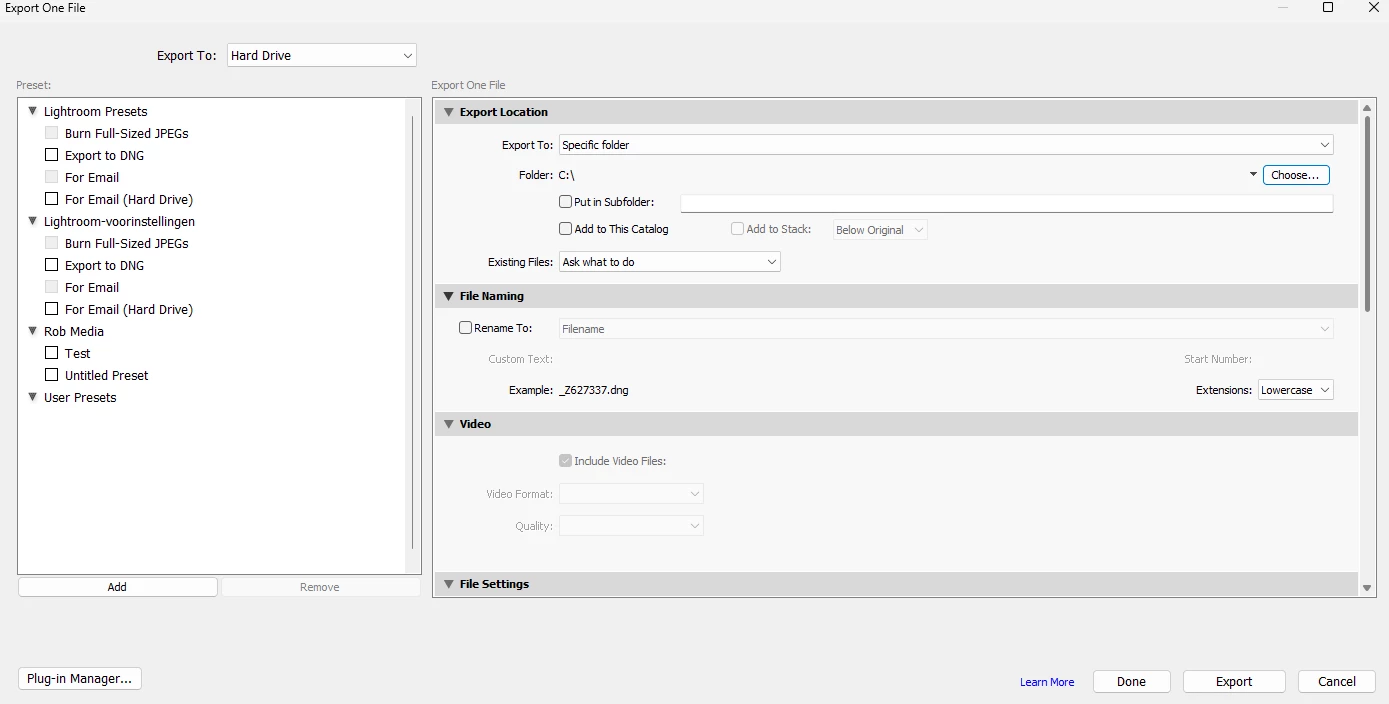Click the Rob Media group label

pyautogui.click(x=74, y=331)
